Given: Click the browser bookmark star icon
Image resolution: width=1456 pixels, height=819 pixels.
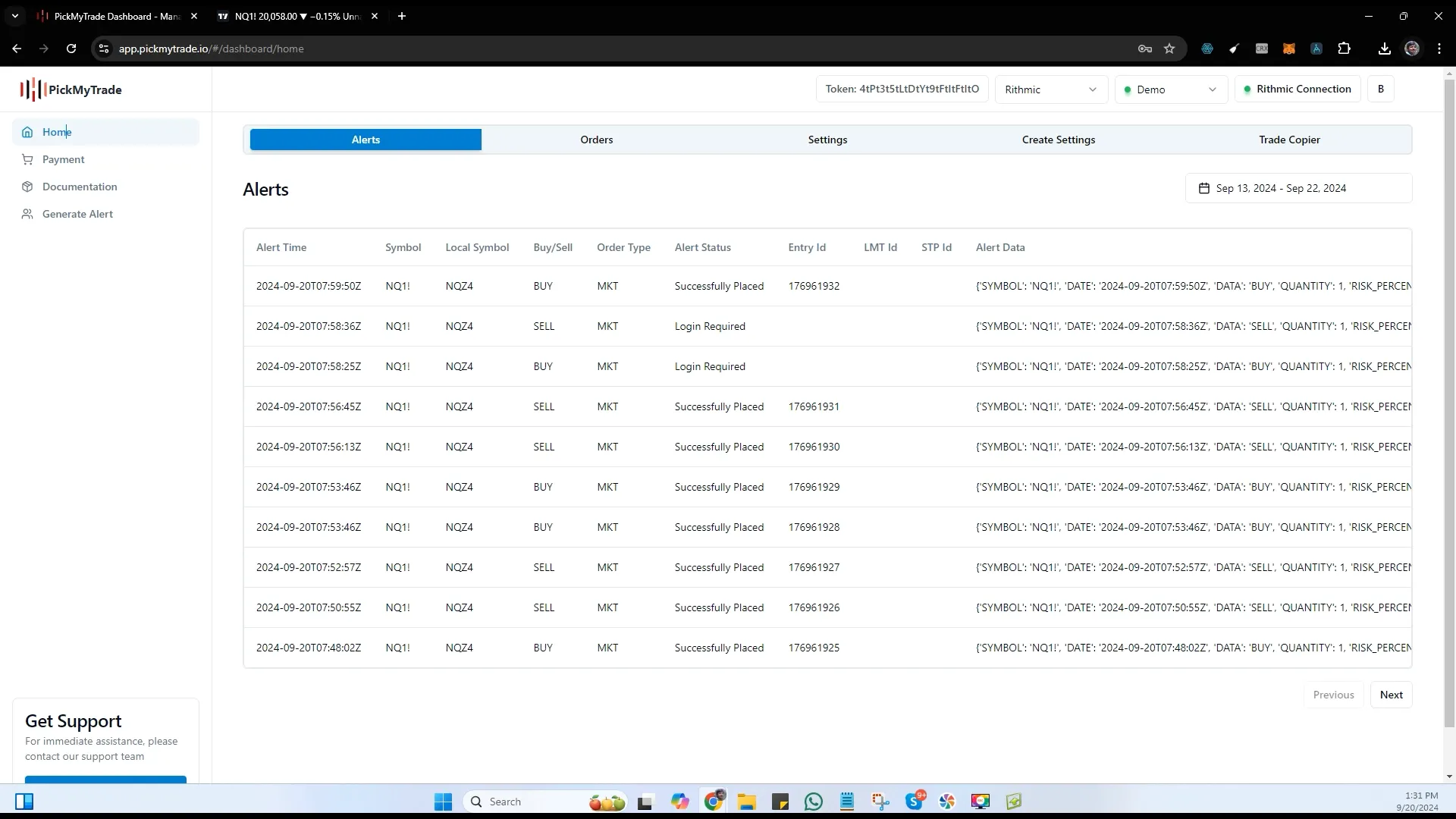Looking at the screenshot, I should point(1170,48).
